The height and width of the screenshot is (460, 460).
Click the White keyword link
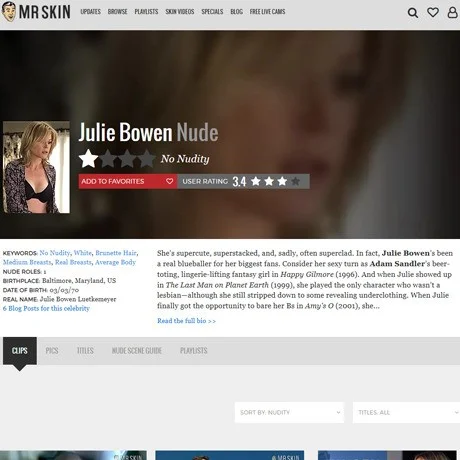pos(82,253)
